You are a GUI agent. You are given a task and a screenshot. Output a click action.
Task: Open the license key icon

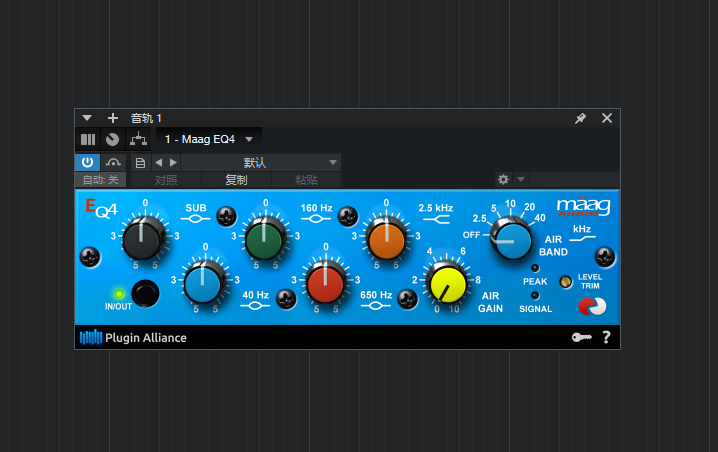pyautogui.click(x=582, y=338)
